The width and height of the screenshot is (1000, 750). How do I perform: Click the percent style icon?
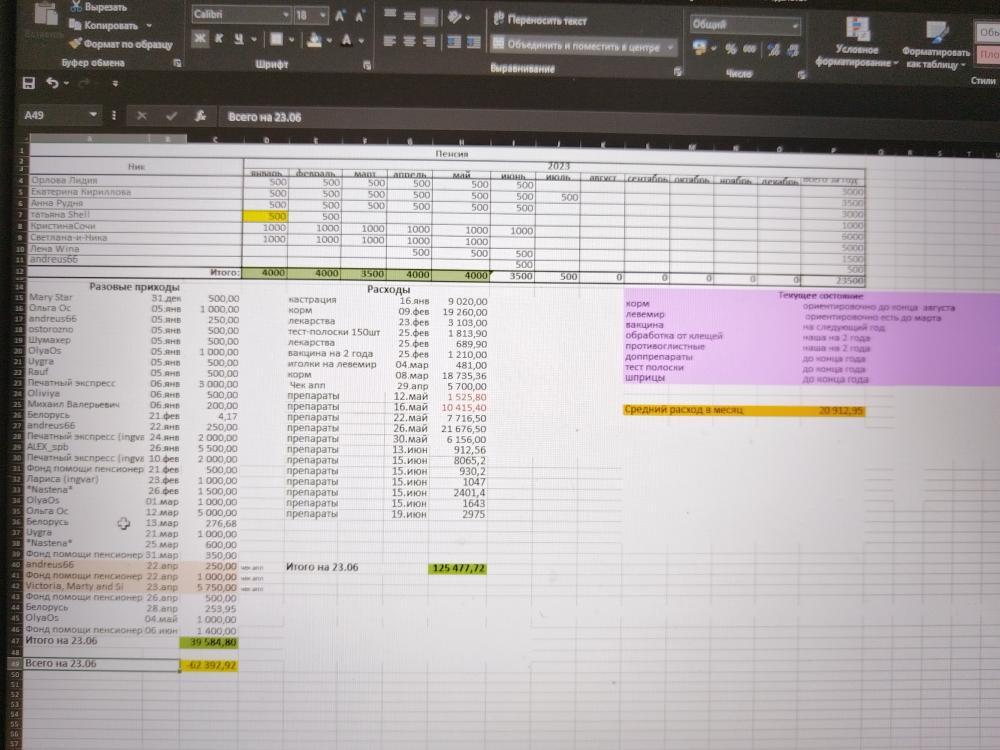(730, 48)
